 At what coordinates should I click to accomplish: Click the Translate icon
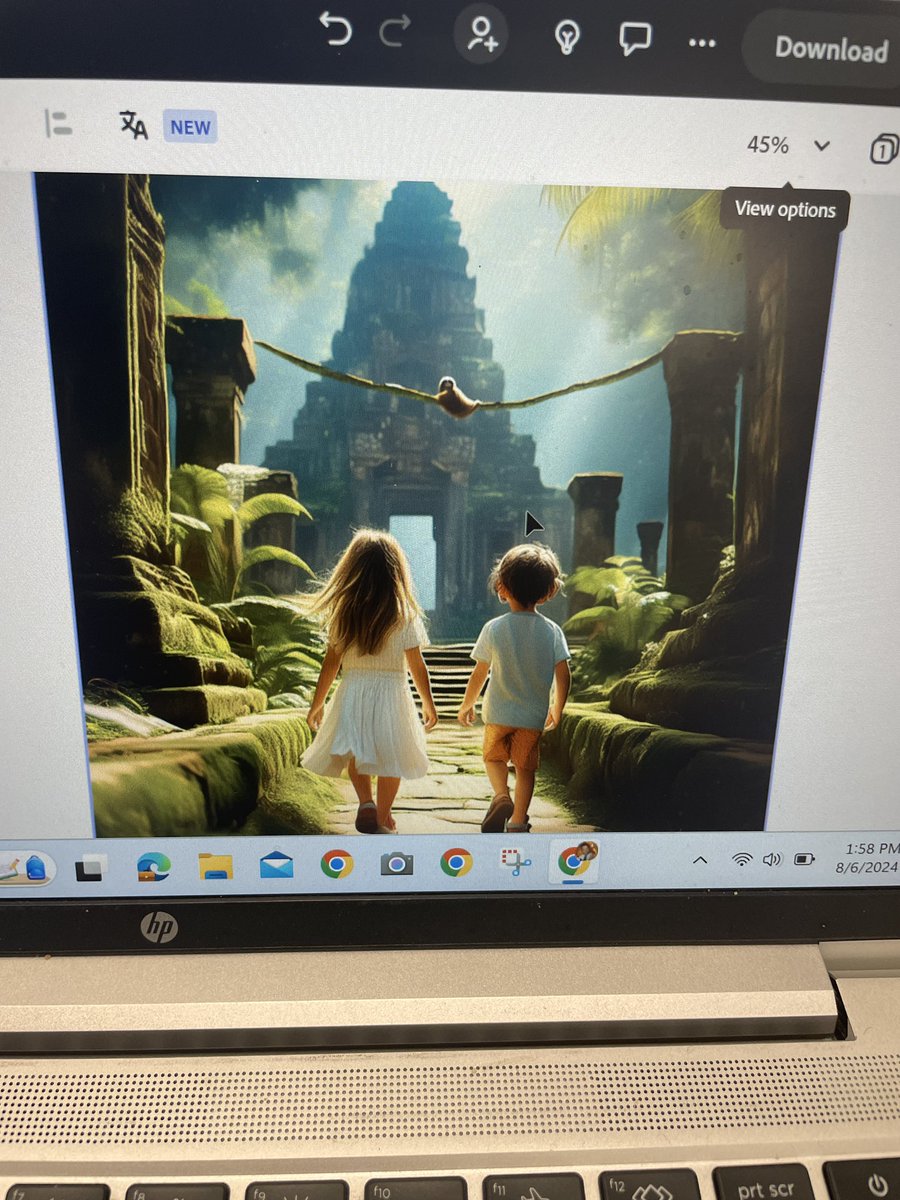(134, 125)
